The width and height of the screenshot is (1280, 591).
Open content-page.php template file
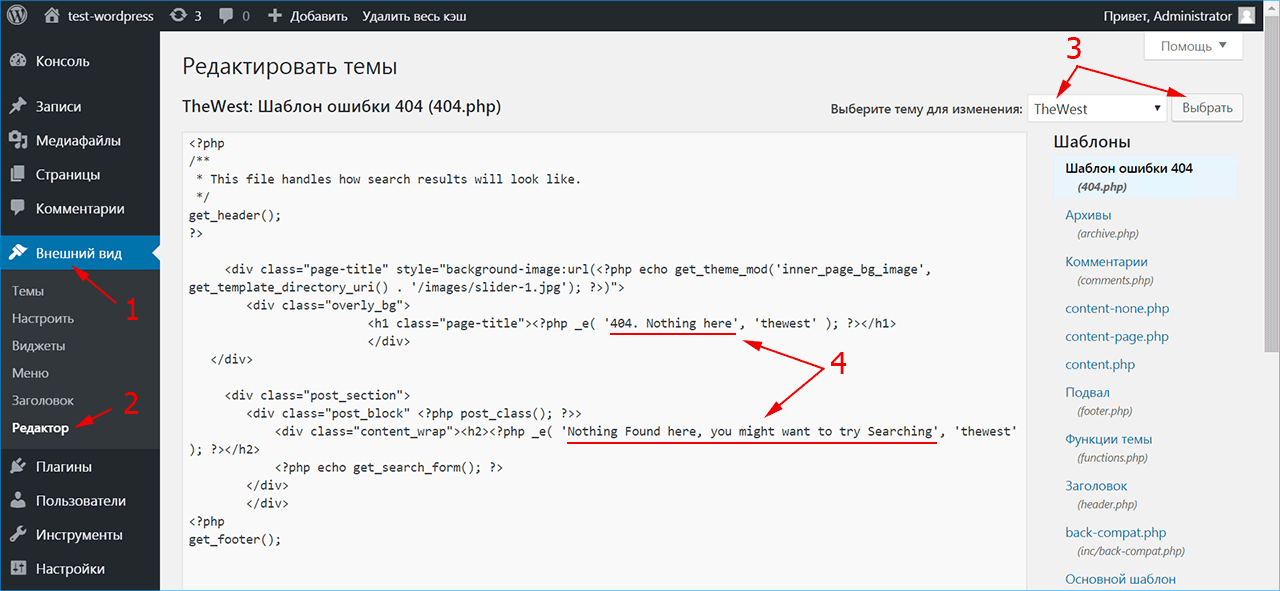pyautogui.click(x=1117, y=337)
